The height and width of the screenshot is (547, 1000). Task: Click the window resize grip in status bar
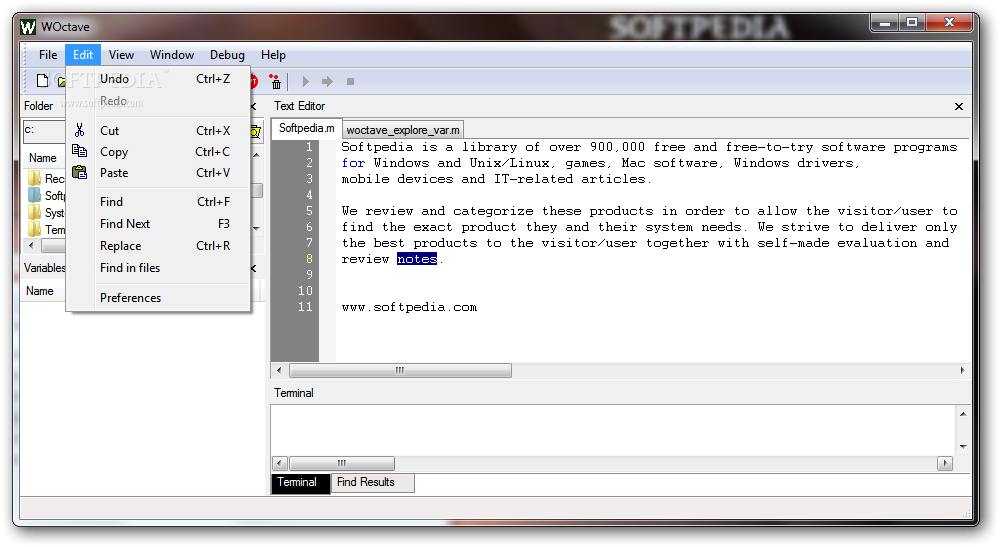tap(967, 514)
